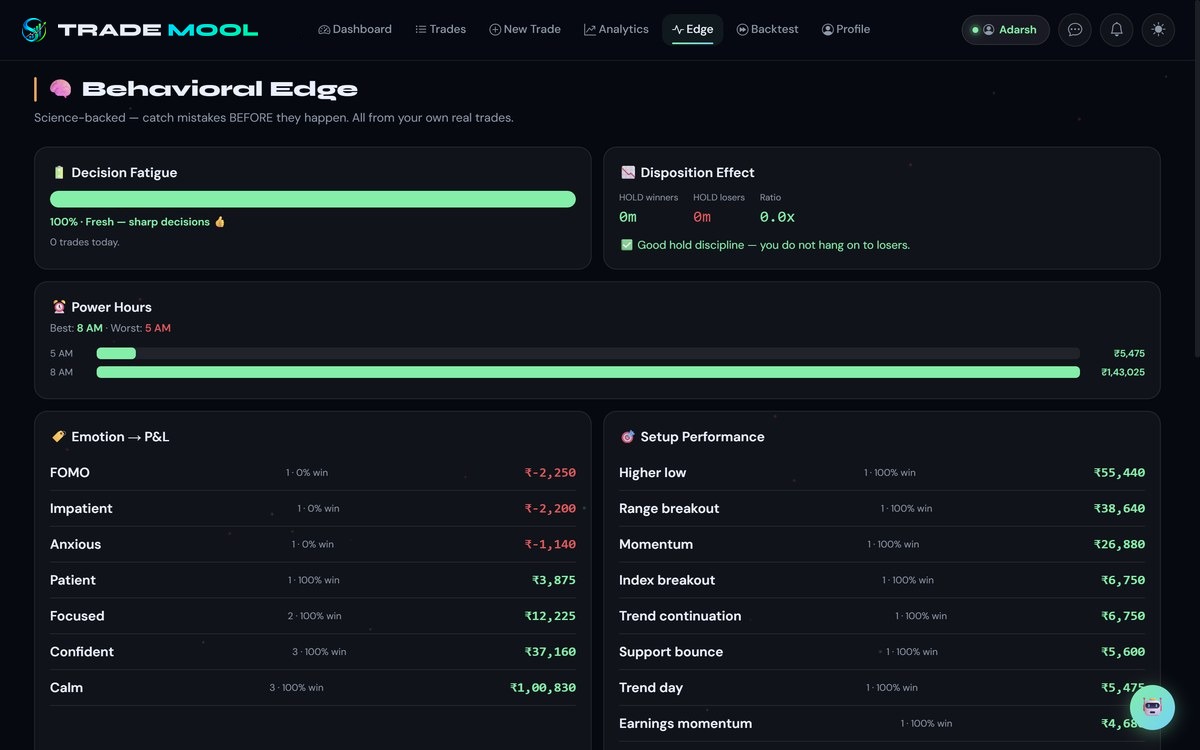Select the Focused emotion row
The height and width of the screenshot is (750, 1200).
pyautogui.click(x=313, y=616)
